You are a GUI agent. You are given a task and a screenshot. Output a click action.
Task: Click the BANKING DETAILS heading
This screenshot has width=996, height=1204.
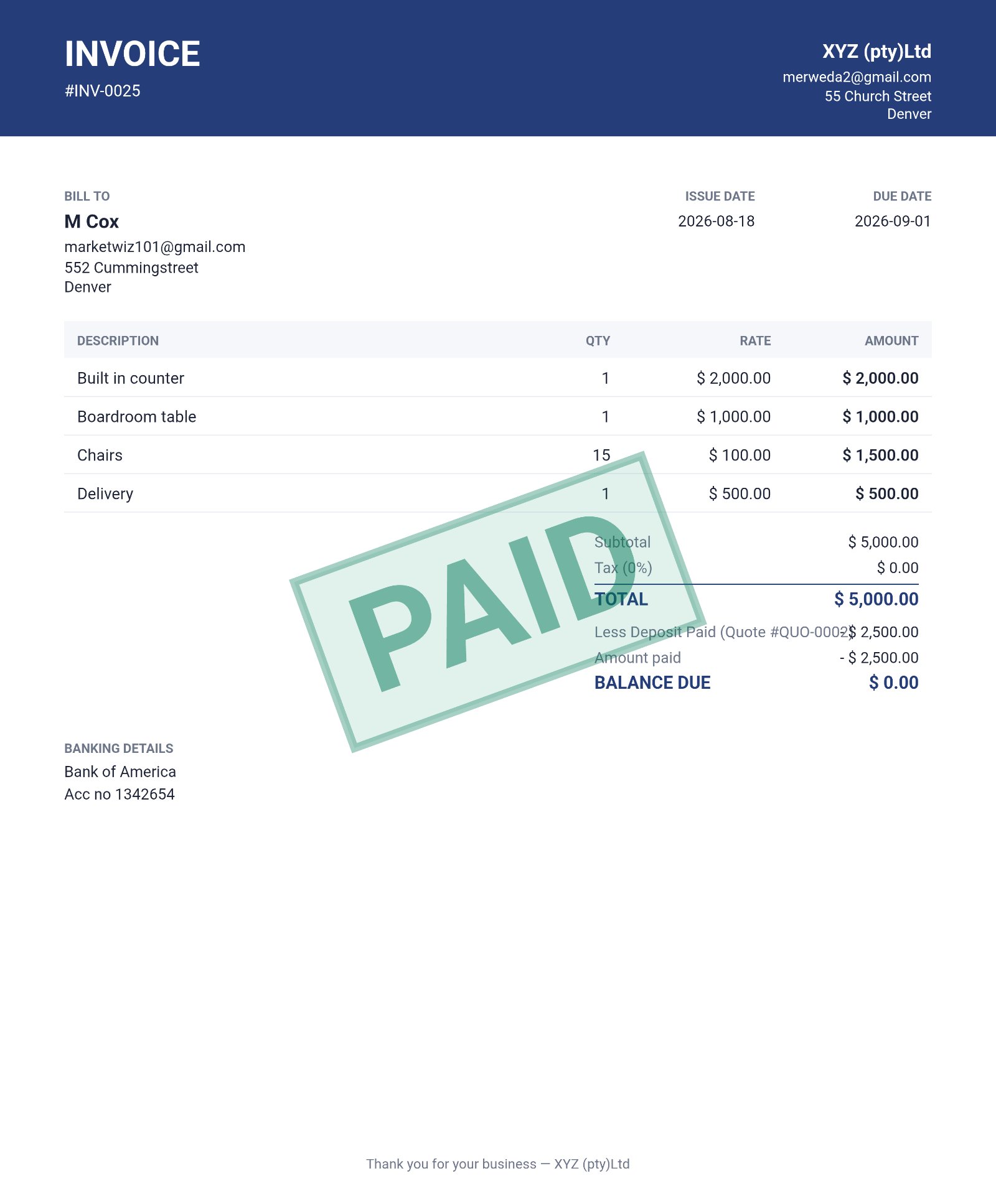pyautogui.click(x=119, y=749)
